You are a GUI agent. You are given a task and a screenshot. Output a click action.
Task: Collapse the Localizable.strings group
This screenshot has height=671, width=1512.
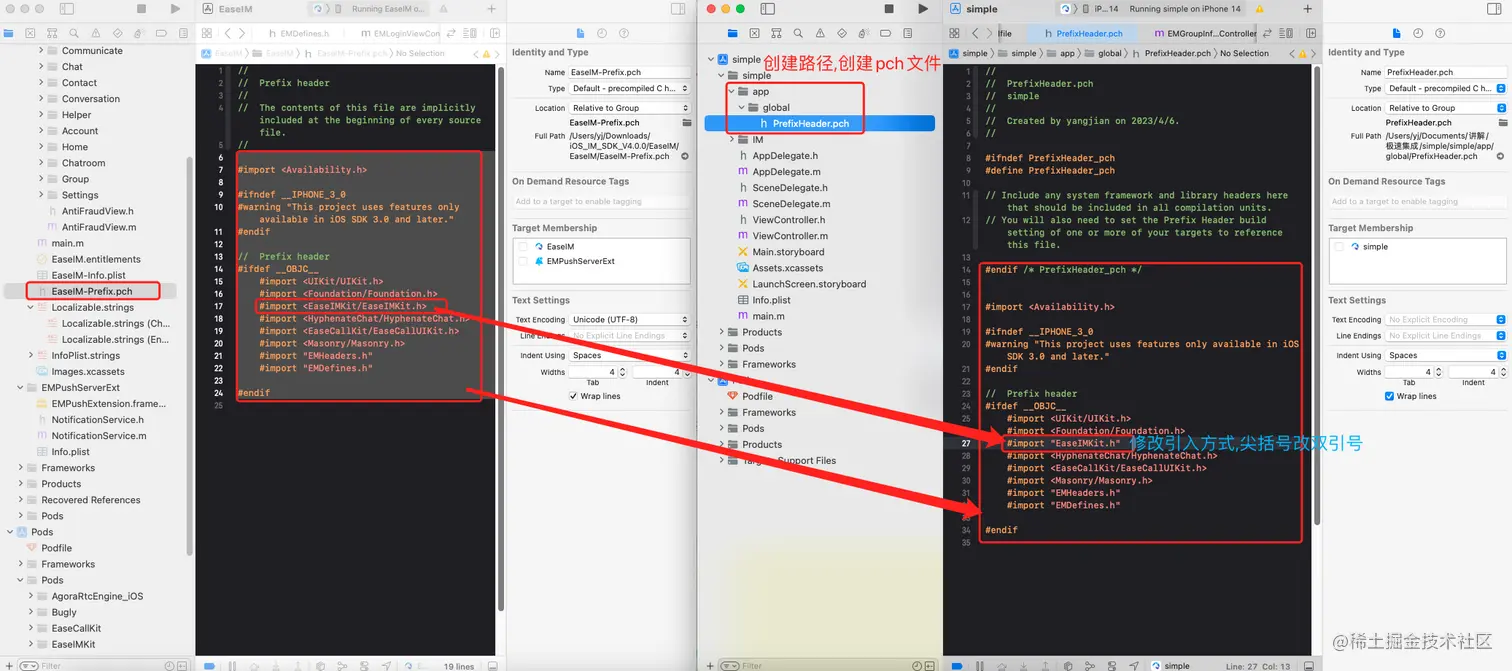click(31, 308)
